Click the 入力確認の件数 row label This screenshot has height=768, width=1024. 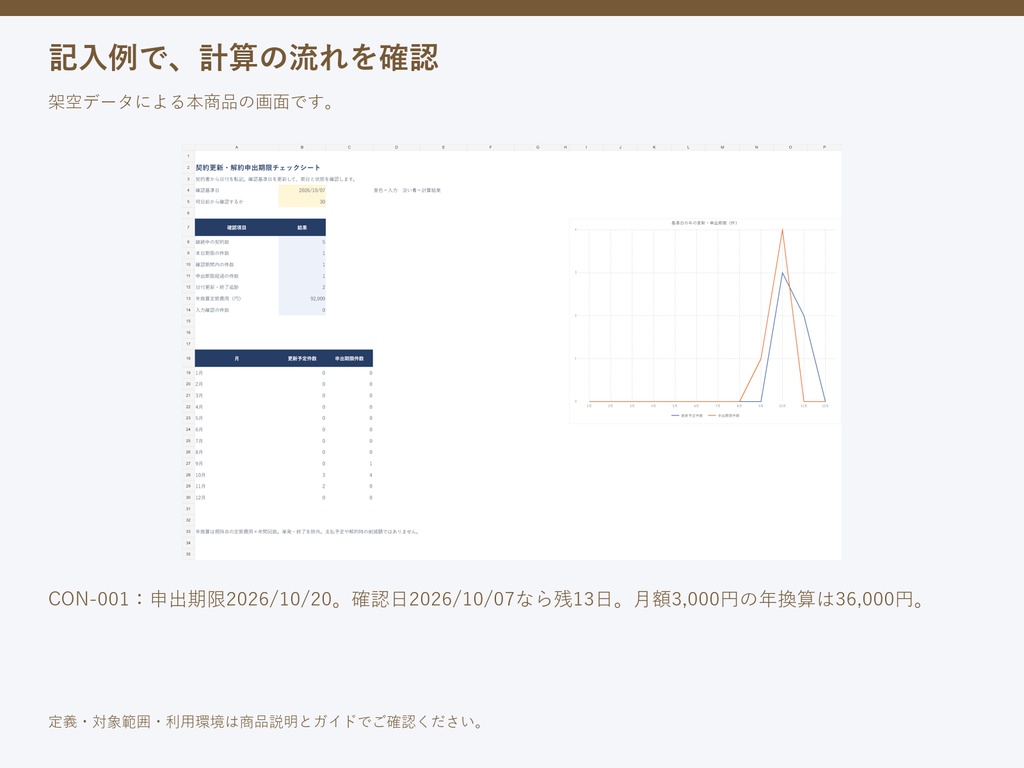212,310
